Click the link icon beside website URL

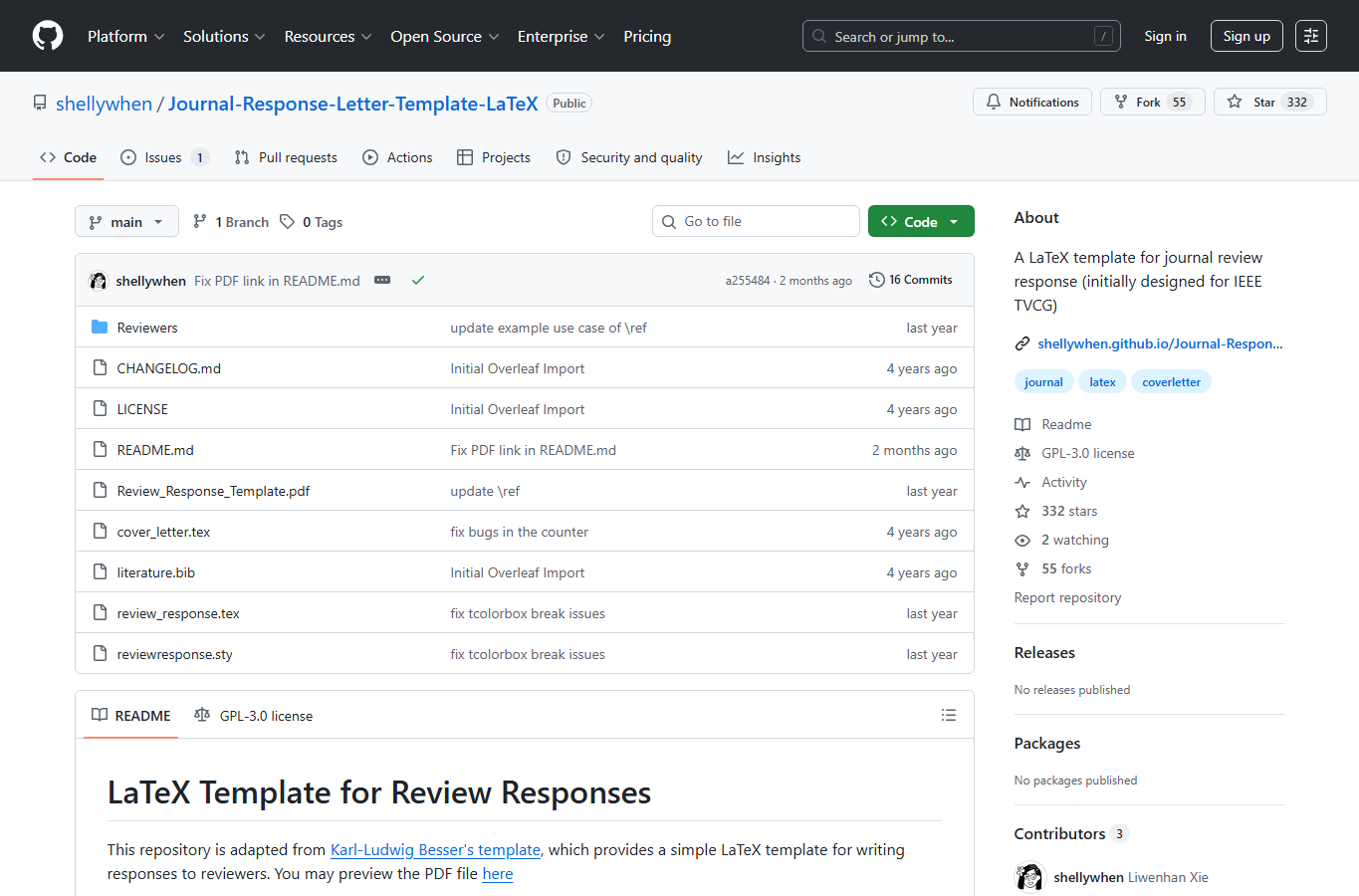1022,343
